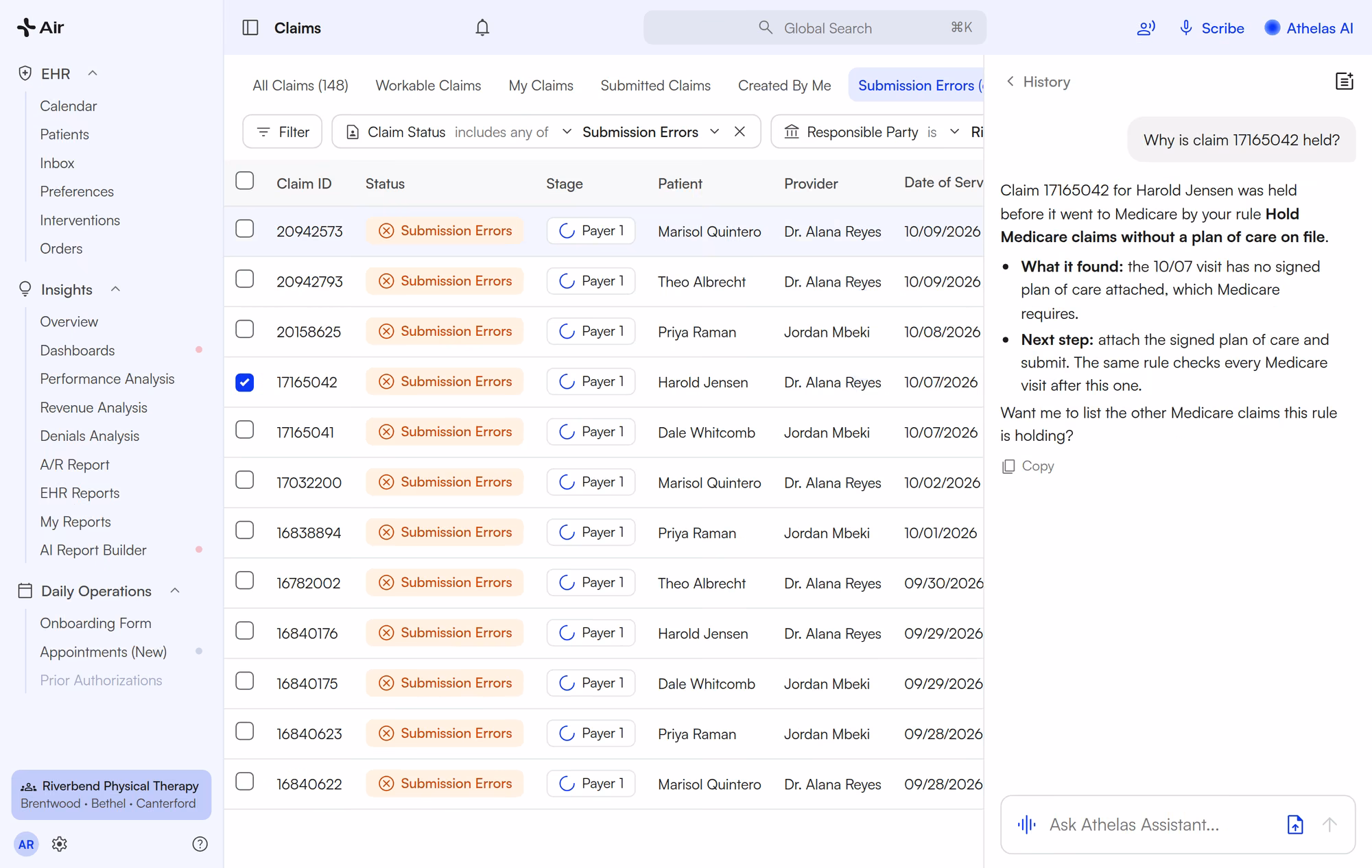Send message arrow in assistant box

[x=1329, y=824]
